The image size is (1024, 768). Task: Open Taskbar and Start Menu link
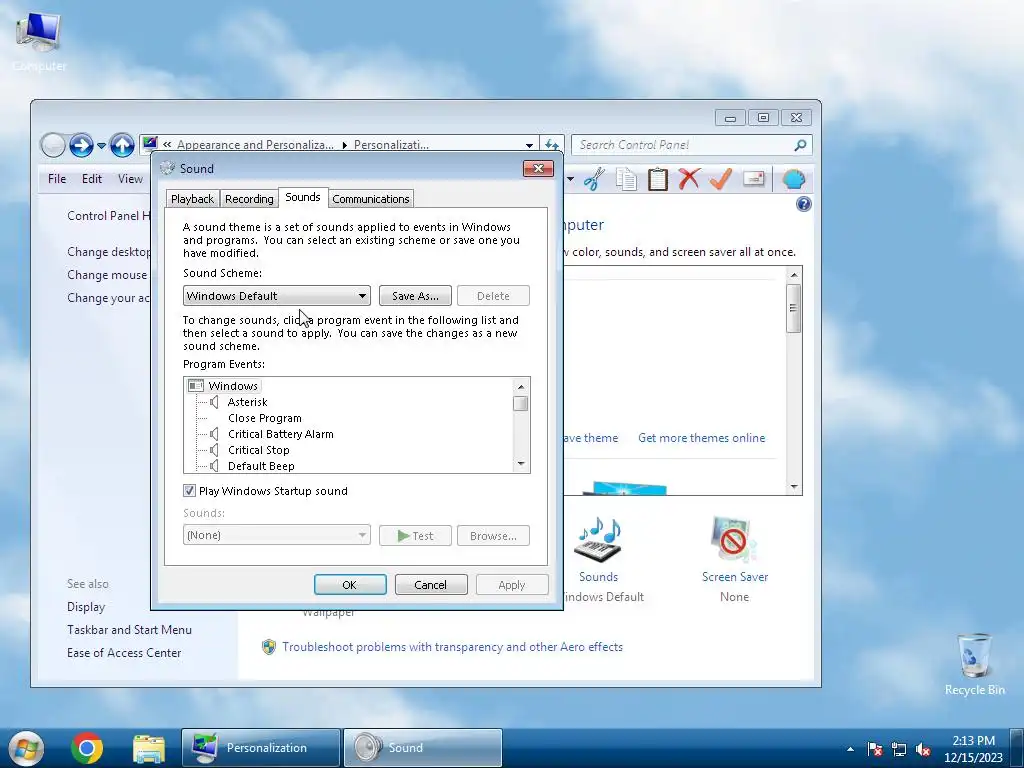coord(129,630)
